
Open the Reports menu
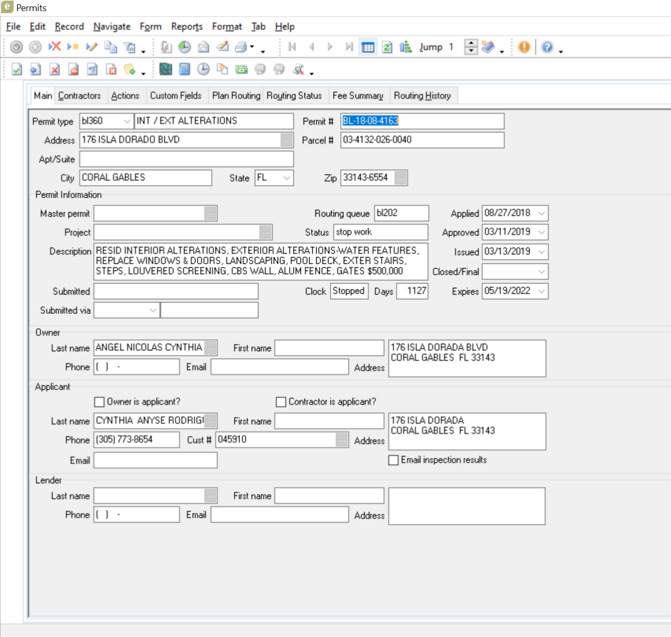pos(186,27)
